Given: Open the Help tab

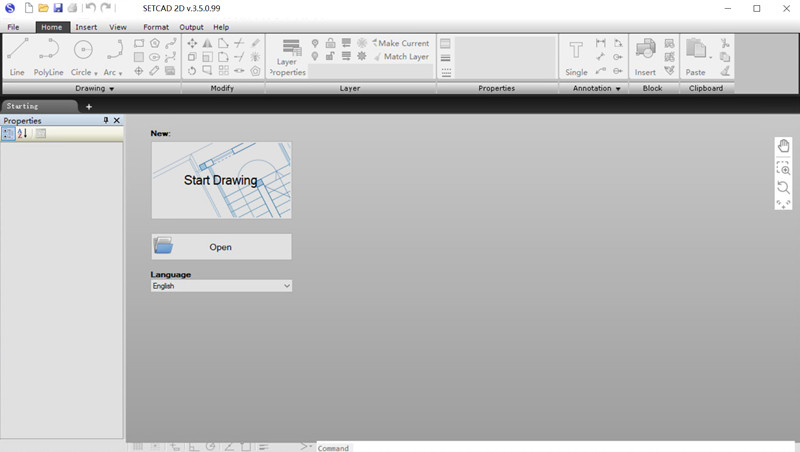Looking at the screenshot, I should point(221,27).
